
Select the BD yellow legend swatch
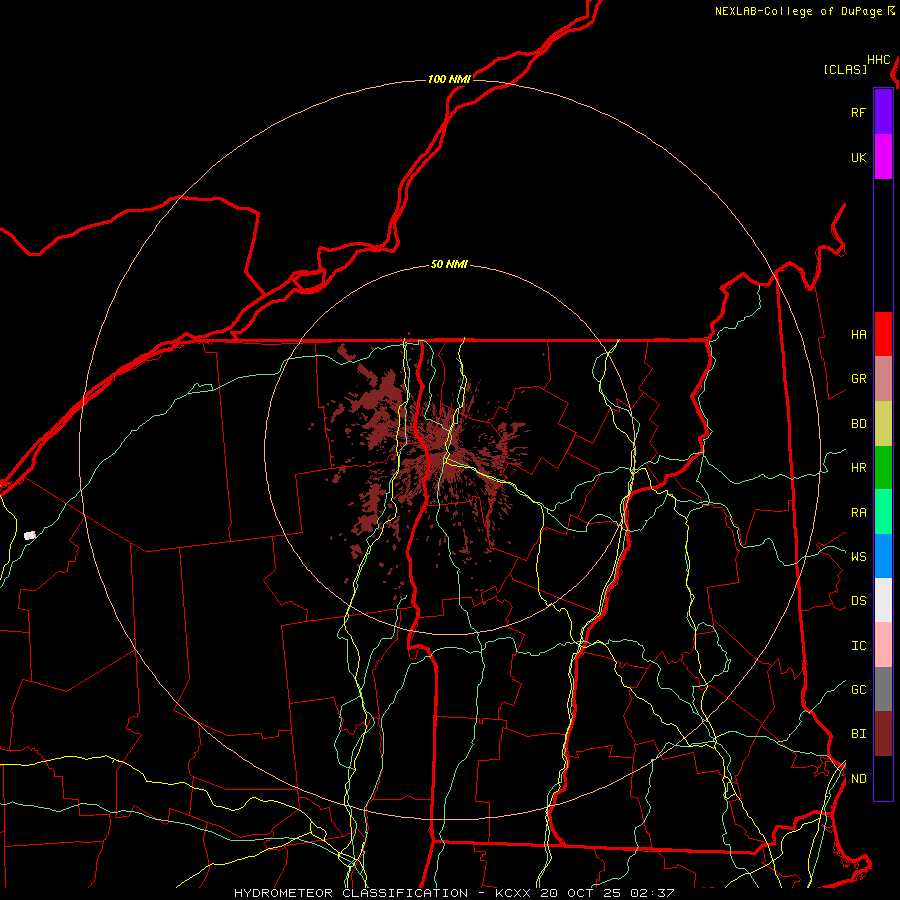883,424
